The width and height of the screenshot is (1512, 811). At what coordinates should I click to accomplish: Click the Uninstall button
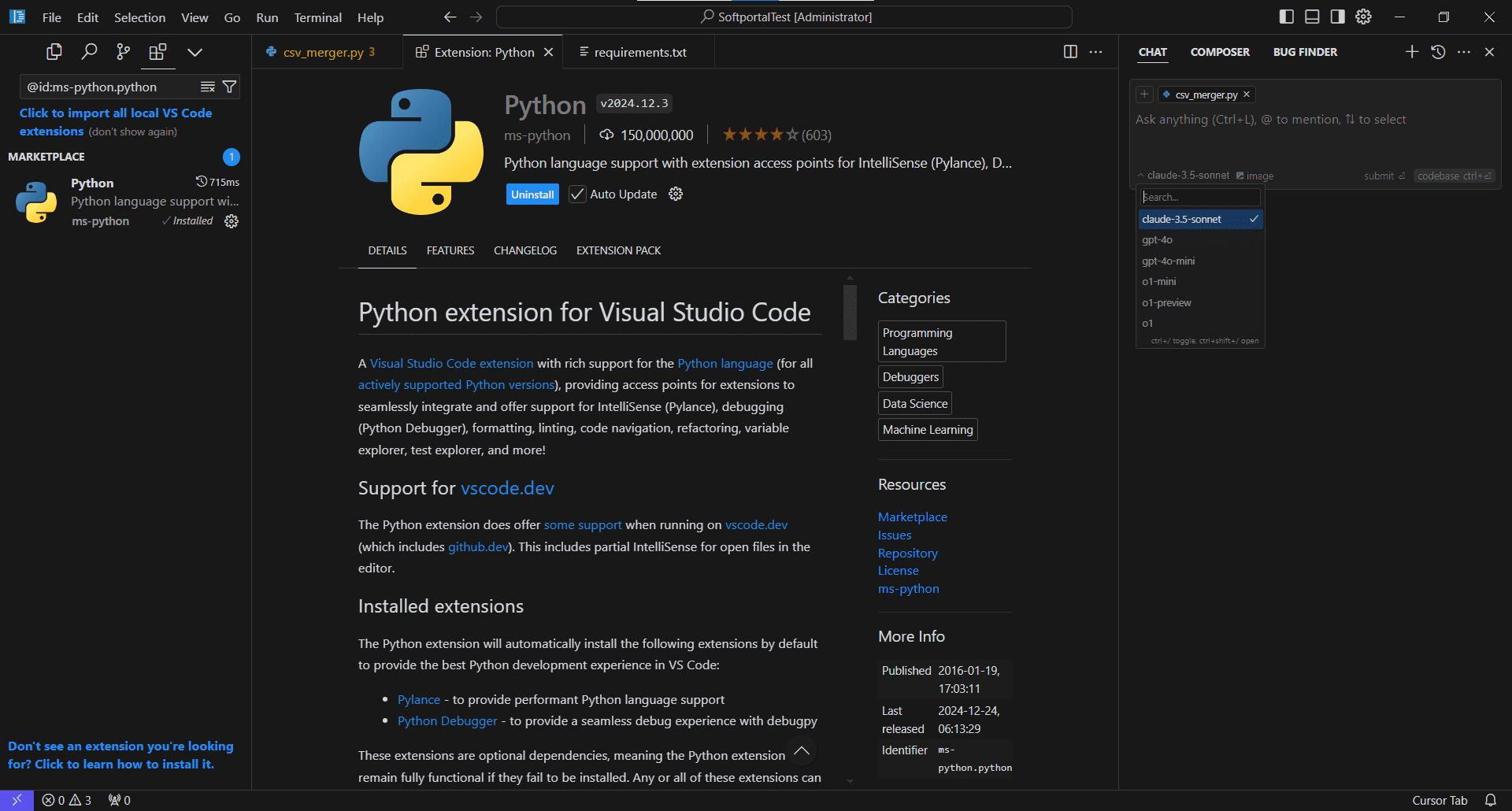[532, 194]
